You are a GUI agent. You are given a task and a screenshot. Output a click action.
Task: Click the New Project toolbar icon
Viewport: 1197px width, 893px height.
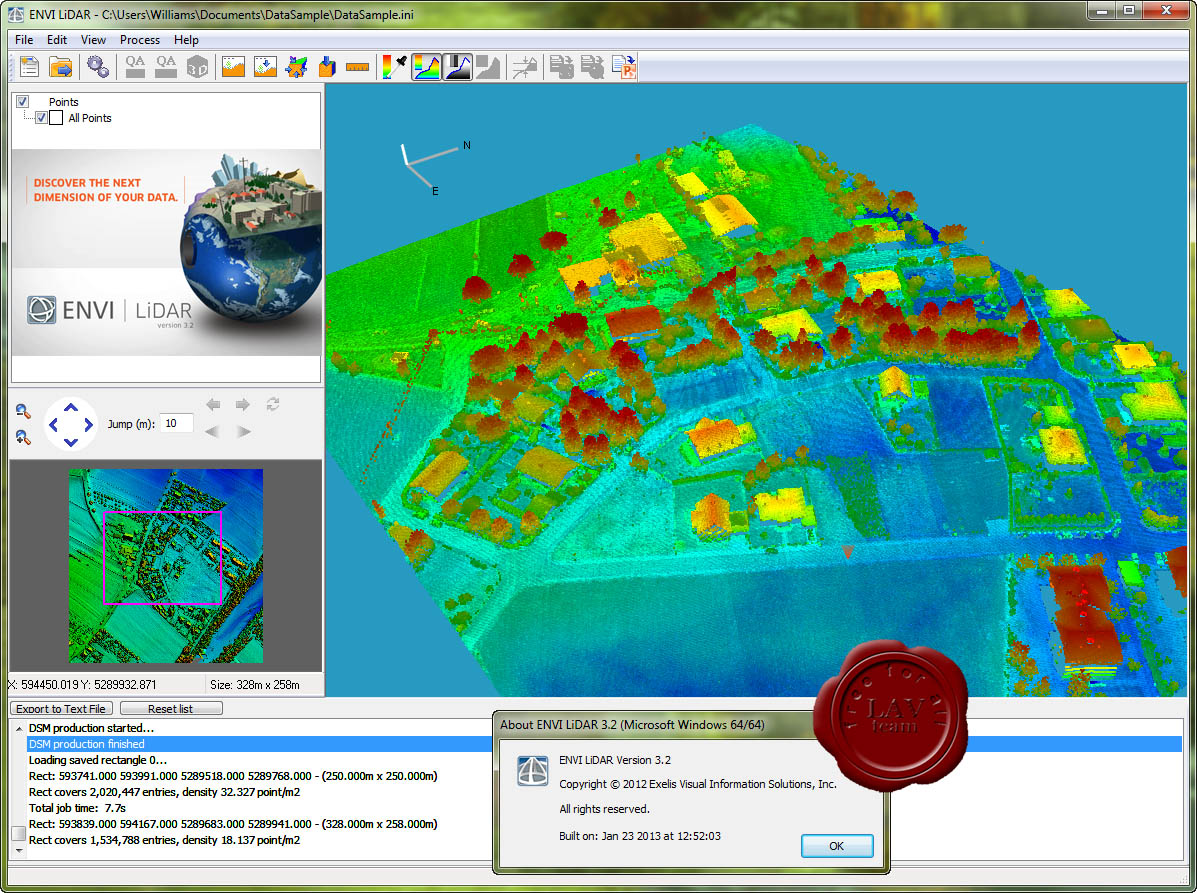(29, 67)
